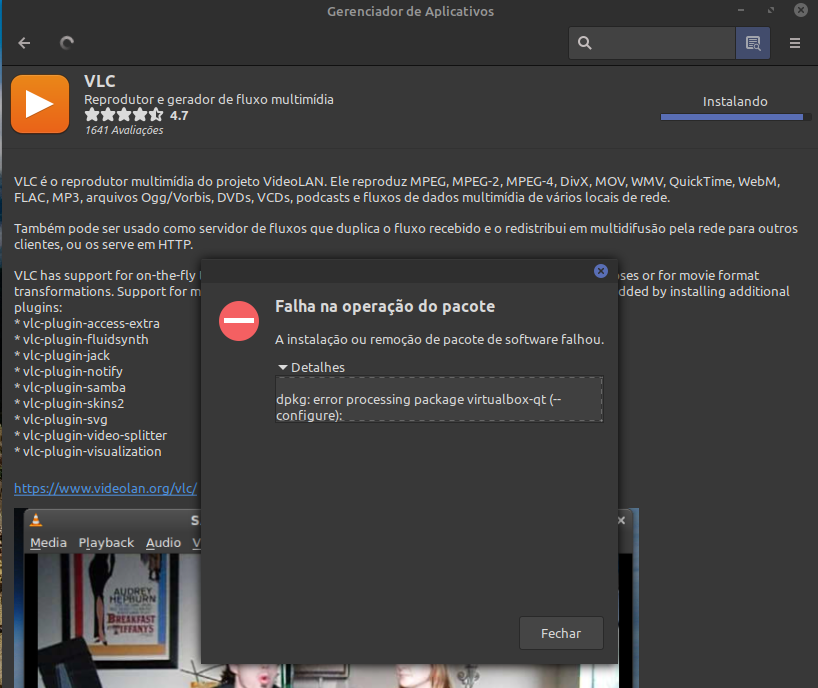
Task: Minimize the Gerenciador de Aplicativos window
Action: point(741,10)
